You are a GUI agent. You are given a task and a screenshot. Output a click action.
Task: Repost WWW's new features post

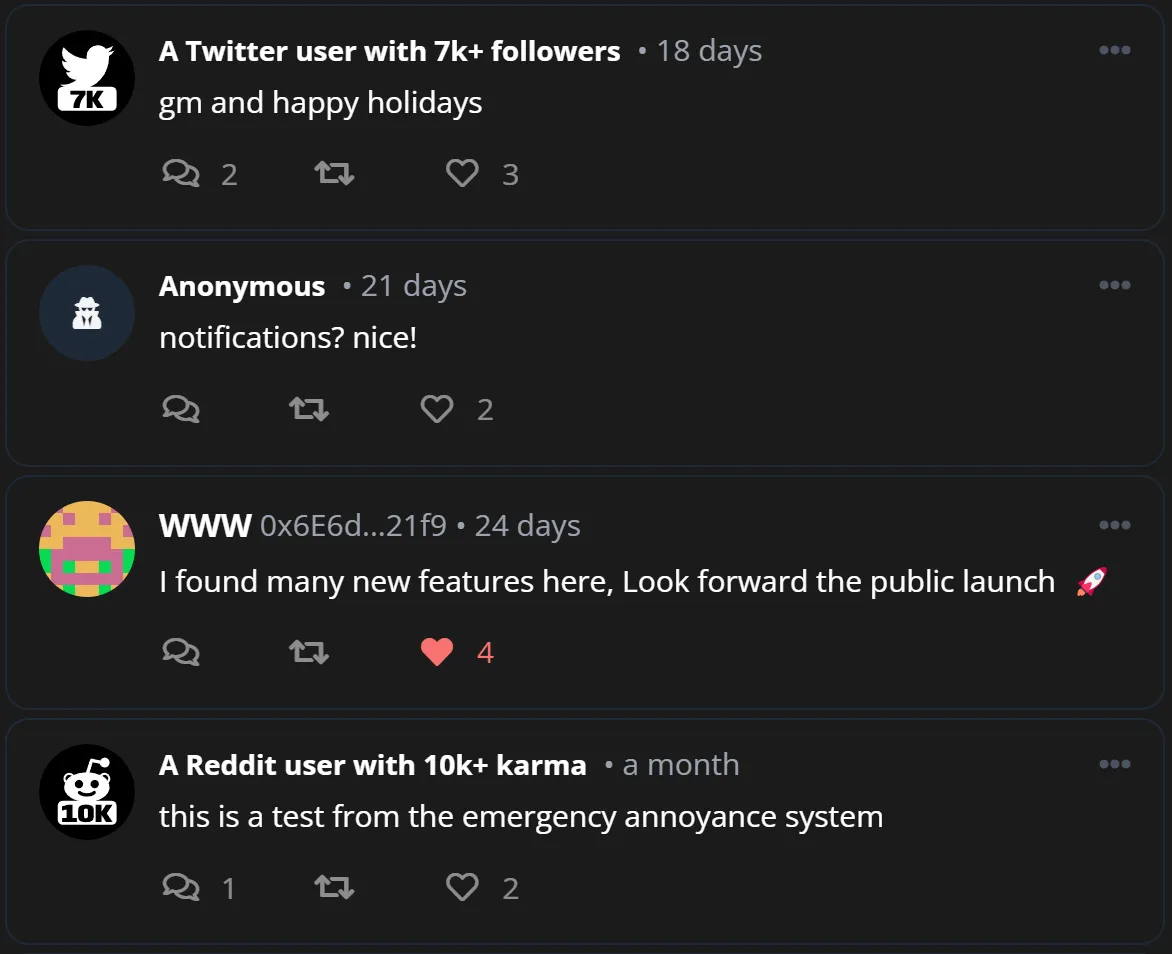coord(309,652)
